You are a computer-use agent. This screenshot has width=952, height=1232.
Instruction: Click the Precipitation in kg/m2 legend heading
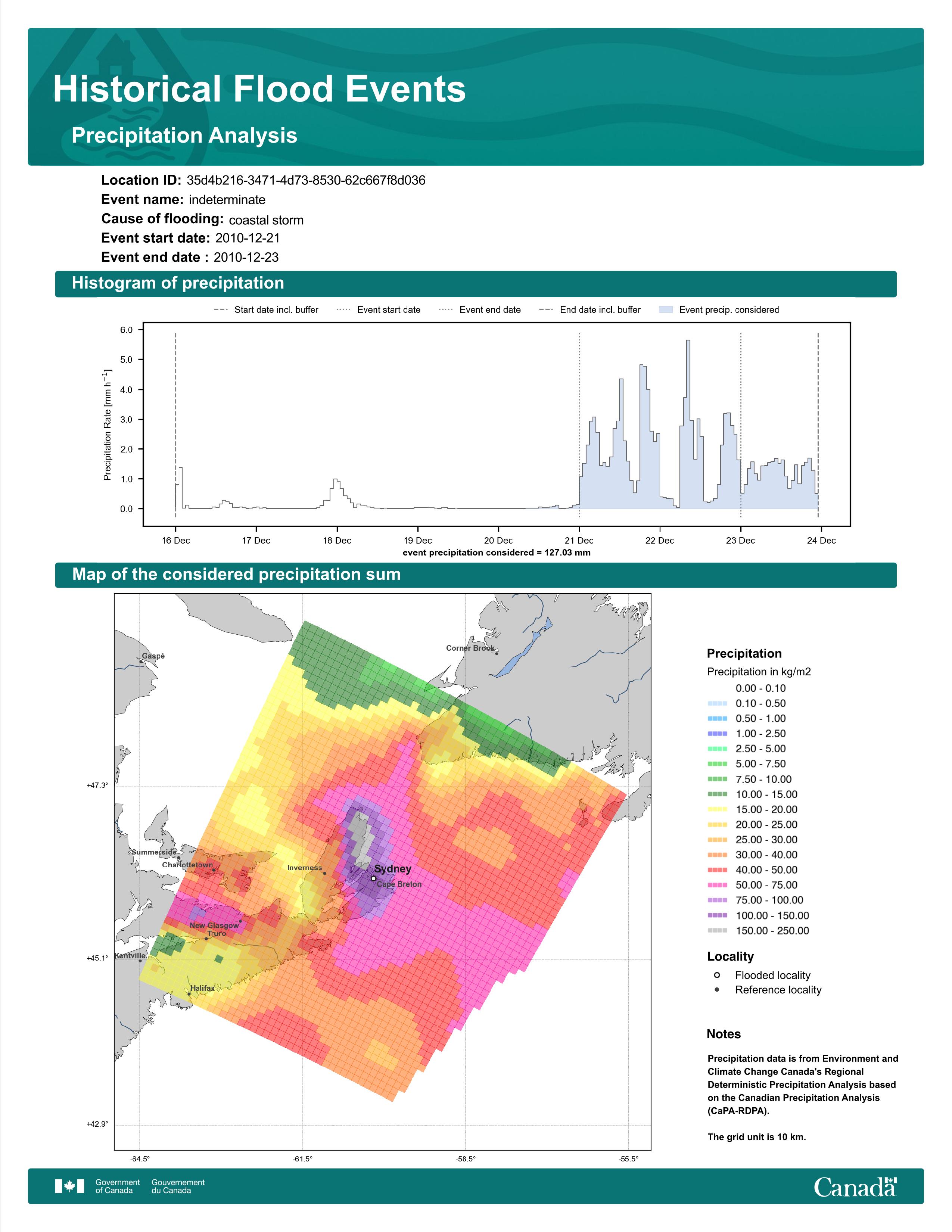[759, 672]
